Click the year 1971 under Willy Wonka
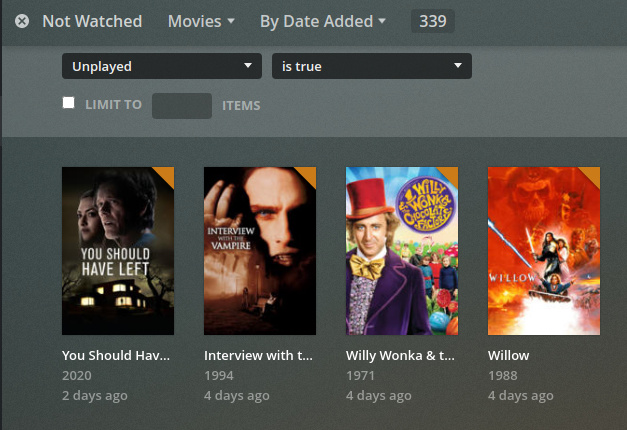Image resolution: width=627 pixels, height=430 pixels. tap(360, 376)
